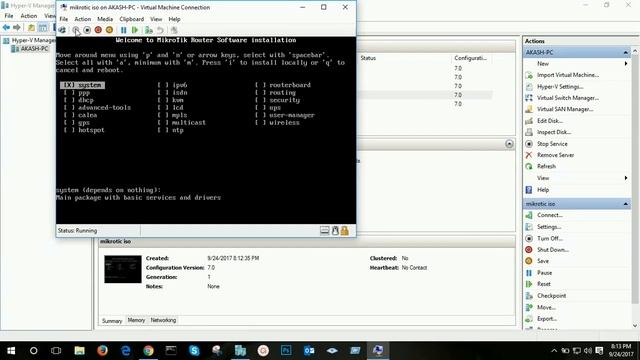This screenshot has height=360, width=640.
Task: Click the mikrotic iso VM thumbnail preview
Action: [122, 269]
